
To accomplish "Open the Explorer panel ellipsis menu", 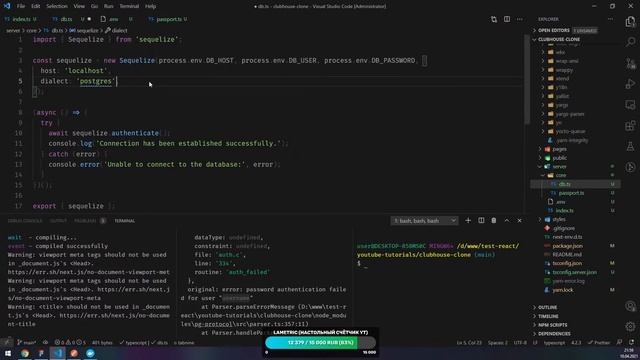I will pyautogui.click(x=610, y=19).
